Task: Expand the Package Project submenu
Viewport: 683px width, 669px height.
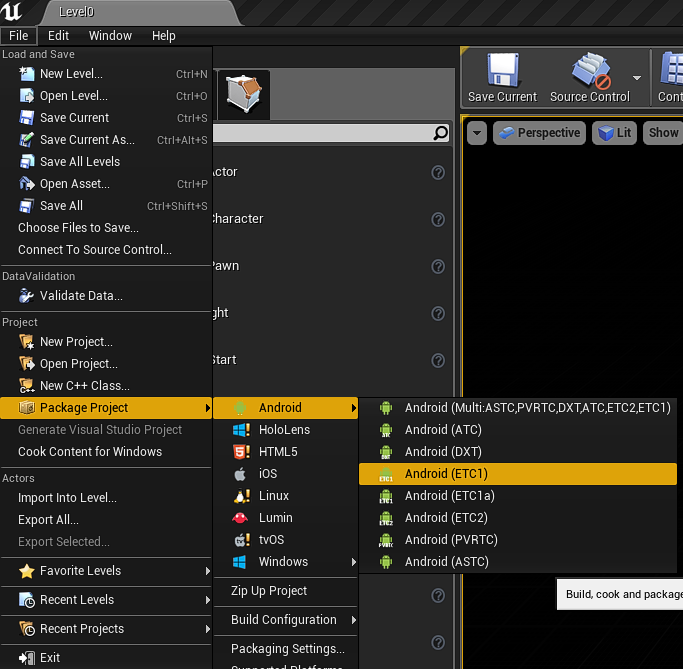Action: pos(106,408)
